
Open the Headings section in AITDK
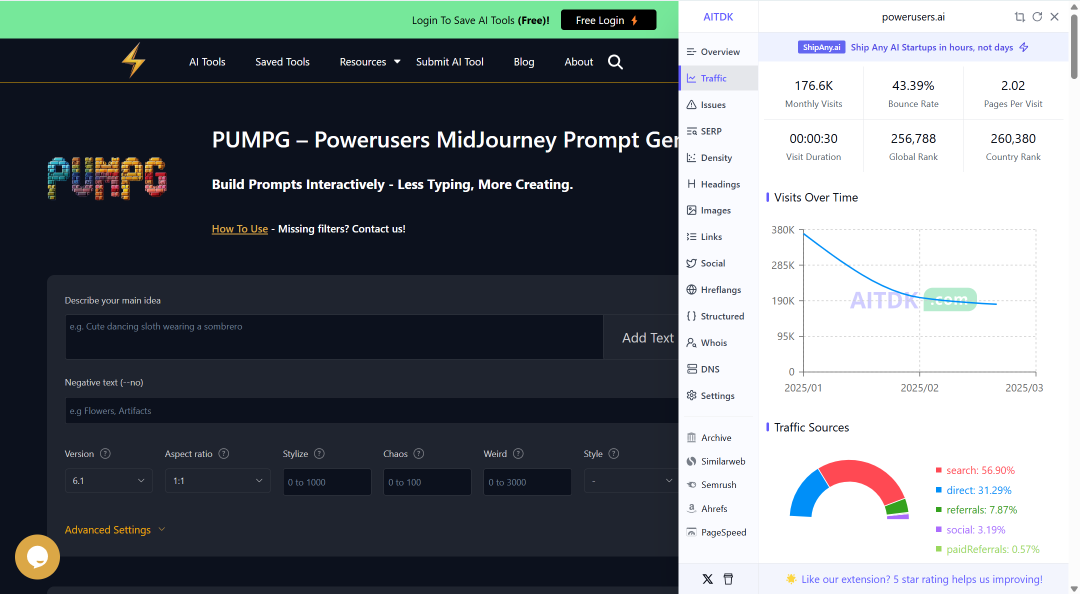pyautogui.click(x=718, y=184)
